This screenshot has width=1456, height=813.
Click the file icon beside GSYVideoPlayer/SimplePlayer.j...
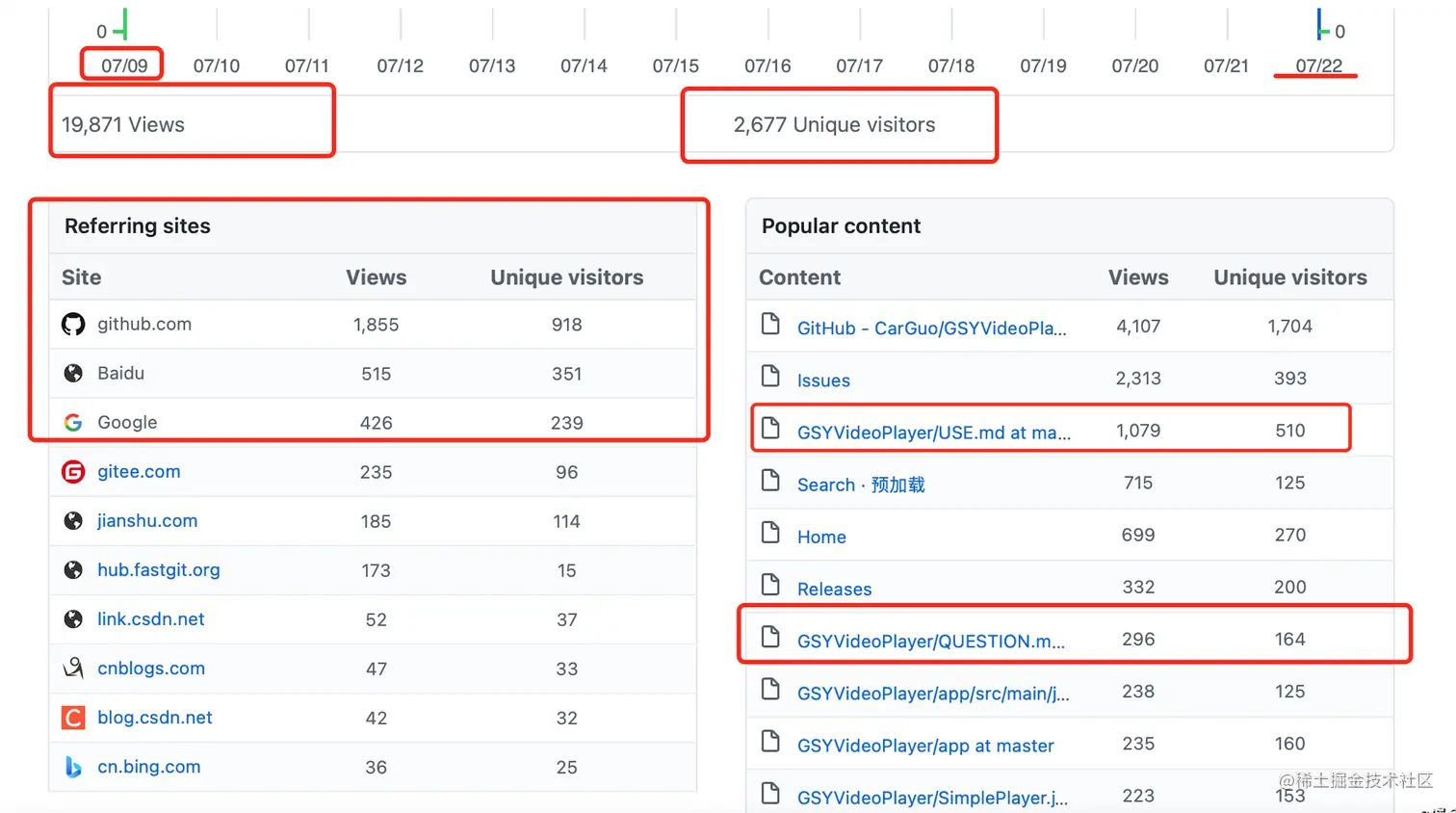click(770, 793)
